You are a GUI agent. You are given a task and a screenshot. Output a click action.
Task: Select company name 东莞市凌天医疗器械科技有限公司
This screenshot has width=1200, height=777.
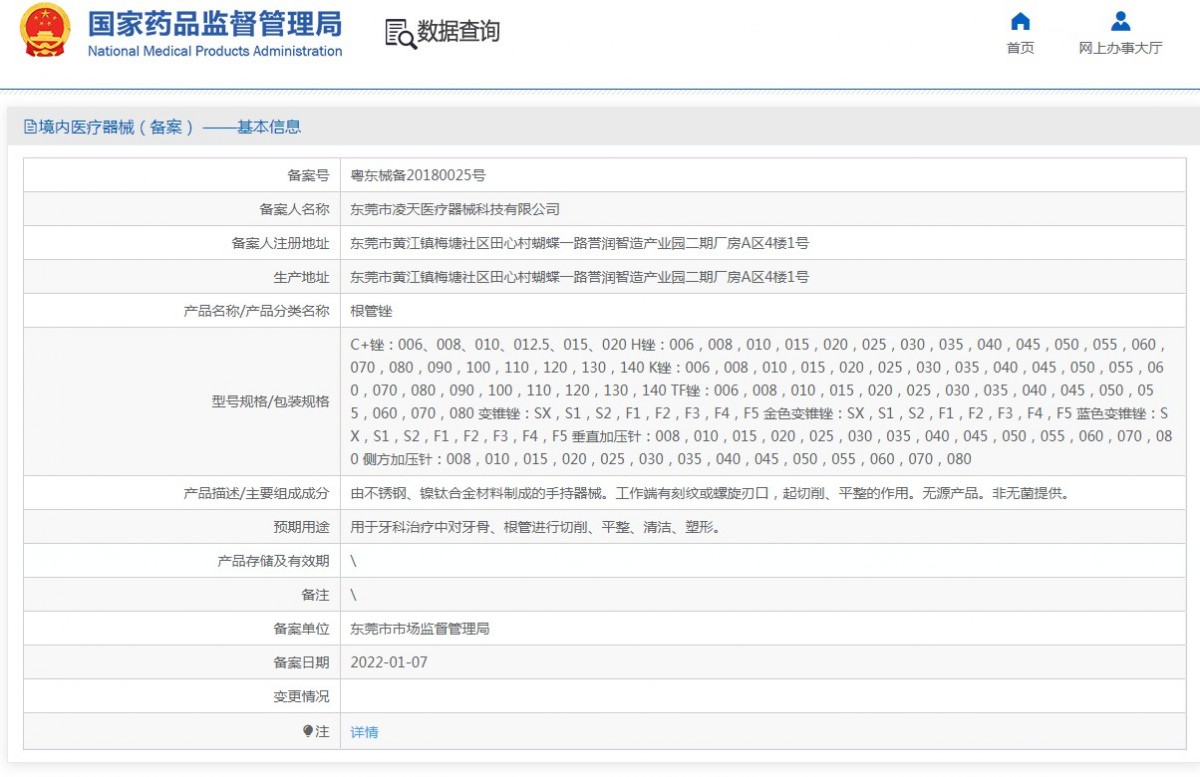pyautogui.click(x=455, y=209)
